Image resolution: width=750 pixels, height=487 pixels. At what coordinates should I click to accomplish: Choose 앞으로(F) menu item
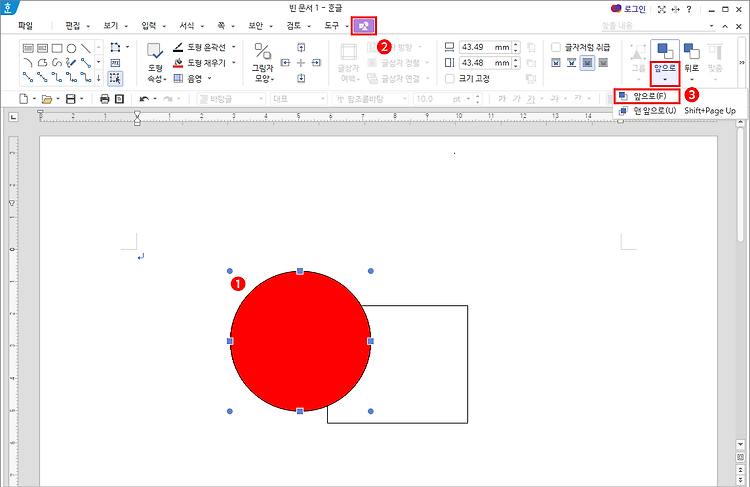tap(647, 96)
